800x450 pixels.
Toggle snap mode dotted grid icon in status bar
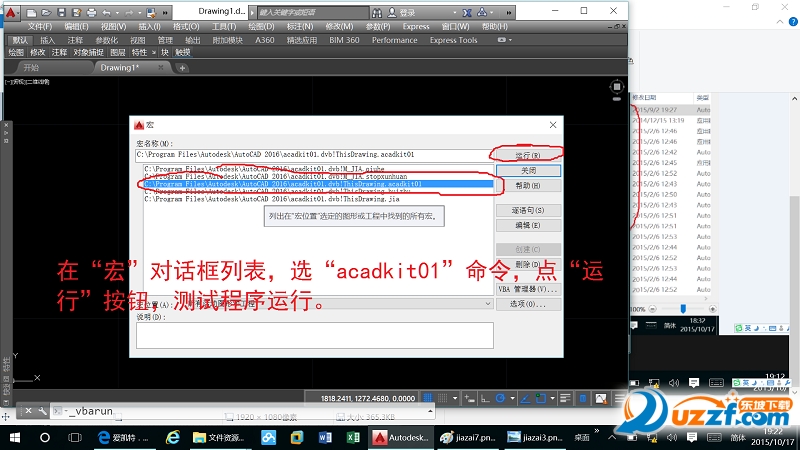tap(442, 398)
